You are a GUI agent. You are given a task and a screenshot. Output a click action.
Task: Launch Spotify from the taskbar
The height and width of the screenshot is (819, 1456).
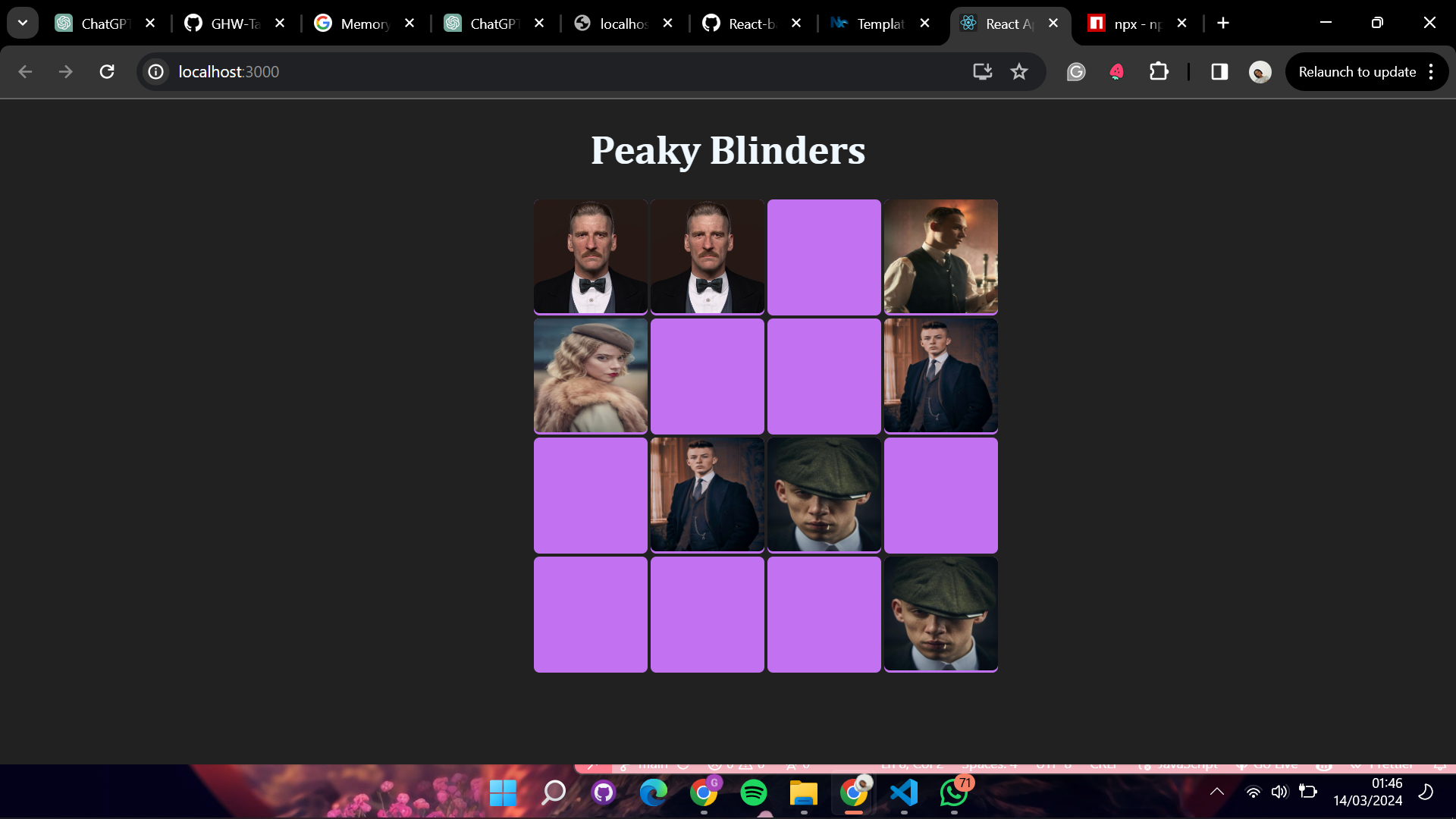coord(754,794)
